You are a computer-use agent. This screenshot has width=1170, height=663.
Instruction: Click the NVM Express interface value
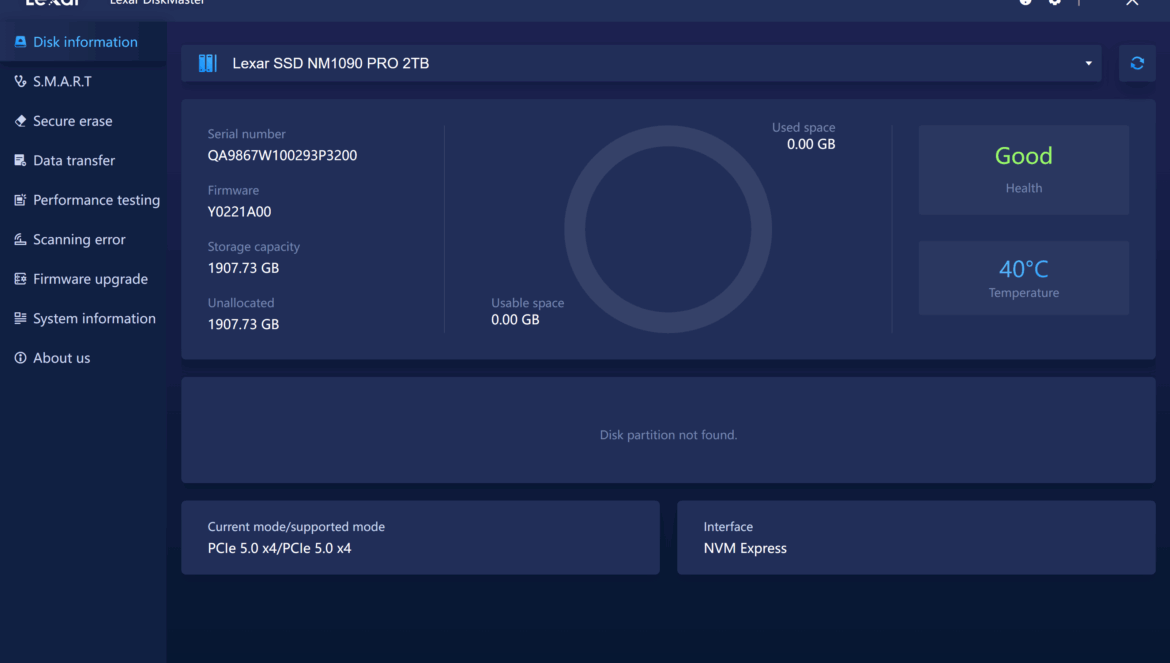(745, 548)
